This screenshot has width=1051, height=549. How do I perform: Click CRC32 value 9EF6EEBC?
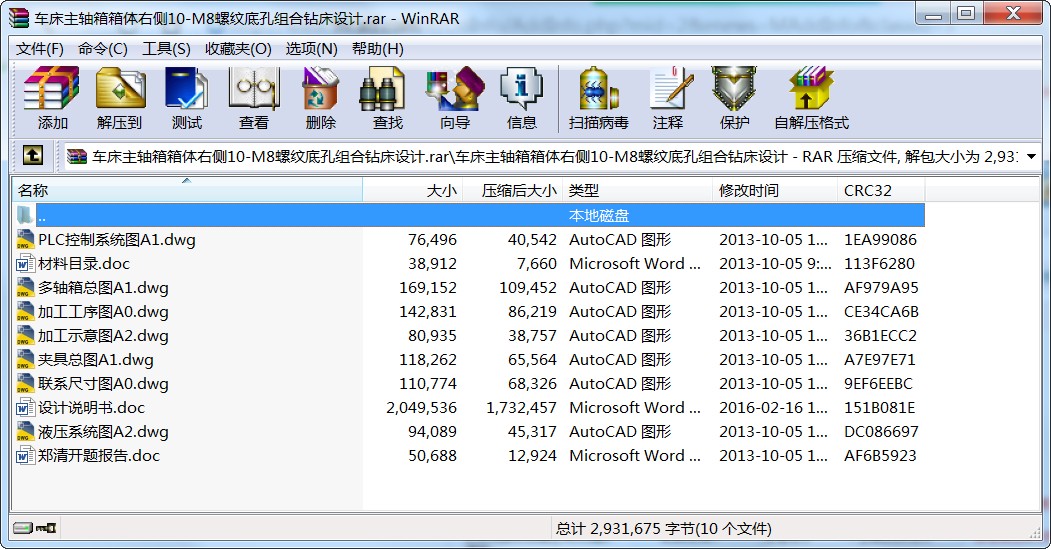878,384
